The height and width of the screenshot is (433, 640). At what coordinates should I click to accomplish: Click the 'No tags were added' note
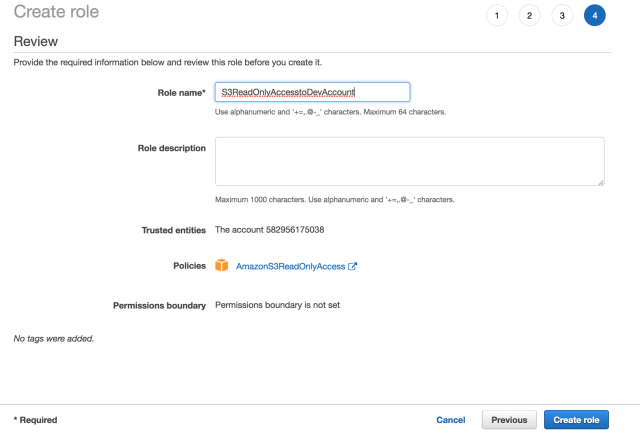53,338
